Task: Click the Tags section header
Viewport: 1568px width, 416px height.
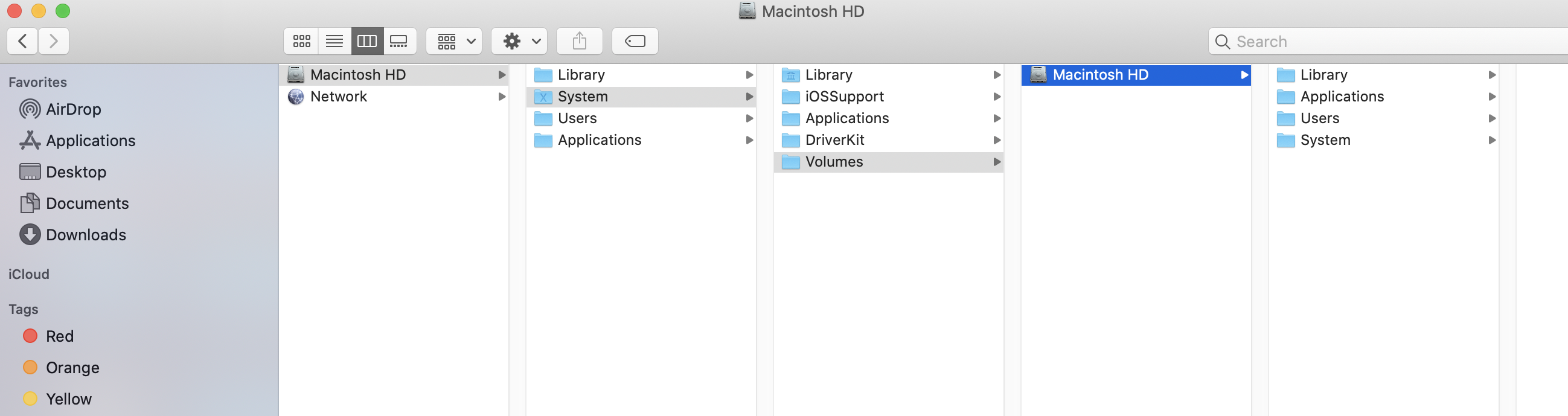Action: point(23,309)
